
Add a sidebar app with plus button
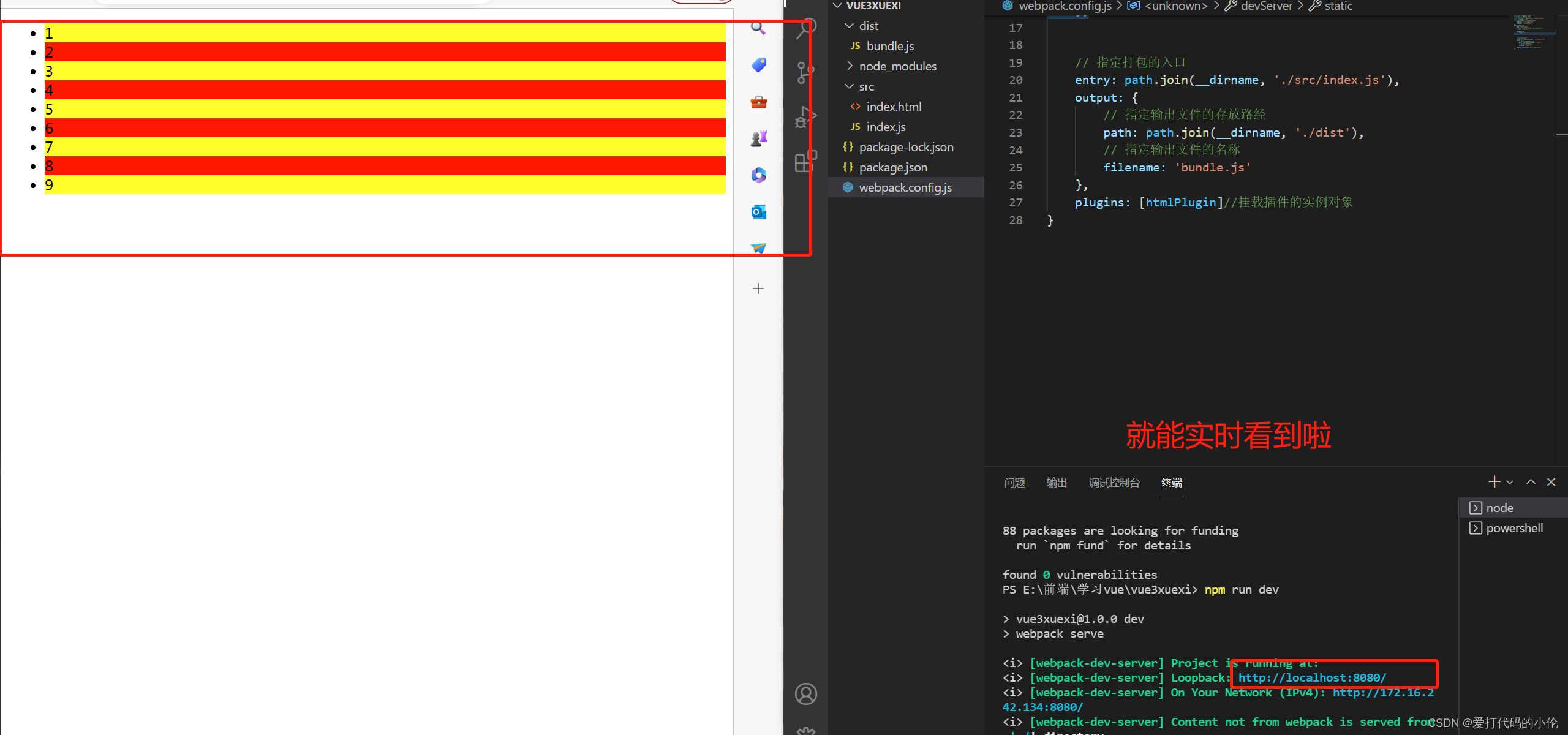coord(758,288)
